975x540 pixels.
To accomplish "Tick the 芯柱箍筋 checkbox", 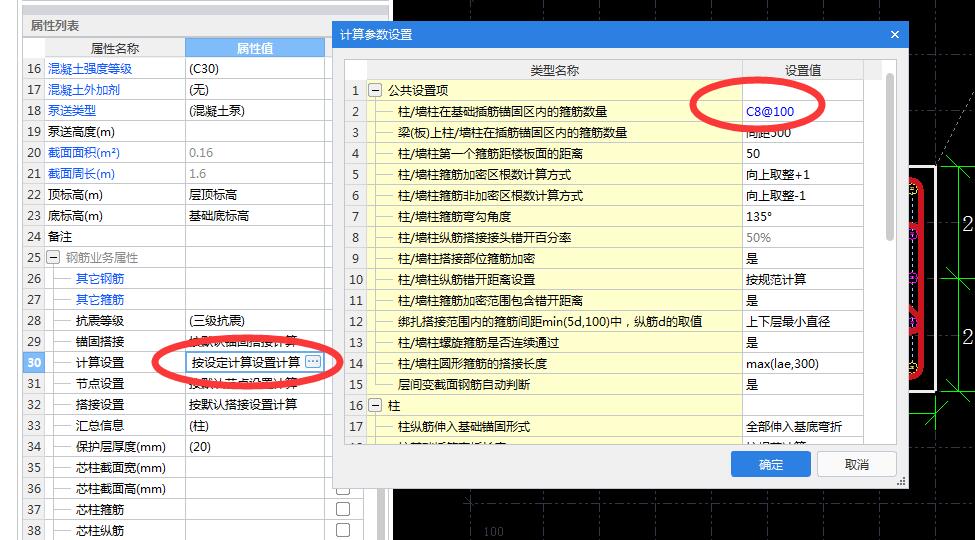I will click(343, 510).
